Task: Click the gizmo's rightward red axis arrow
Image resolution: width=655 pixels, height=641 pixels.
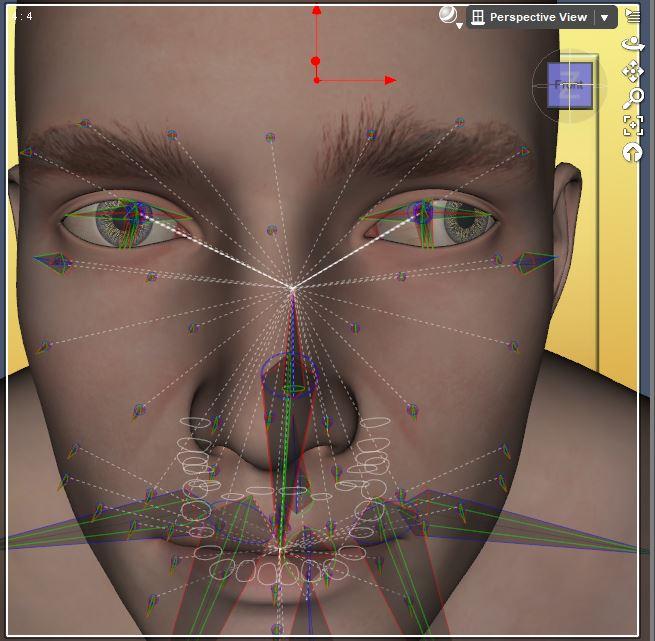Action: pyautogui.click(x=390, y=80)
